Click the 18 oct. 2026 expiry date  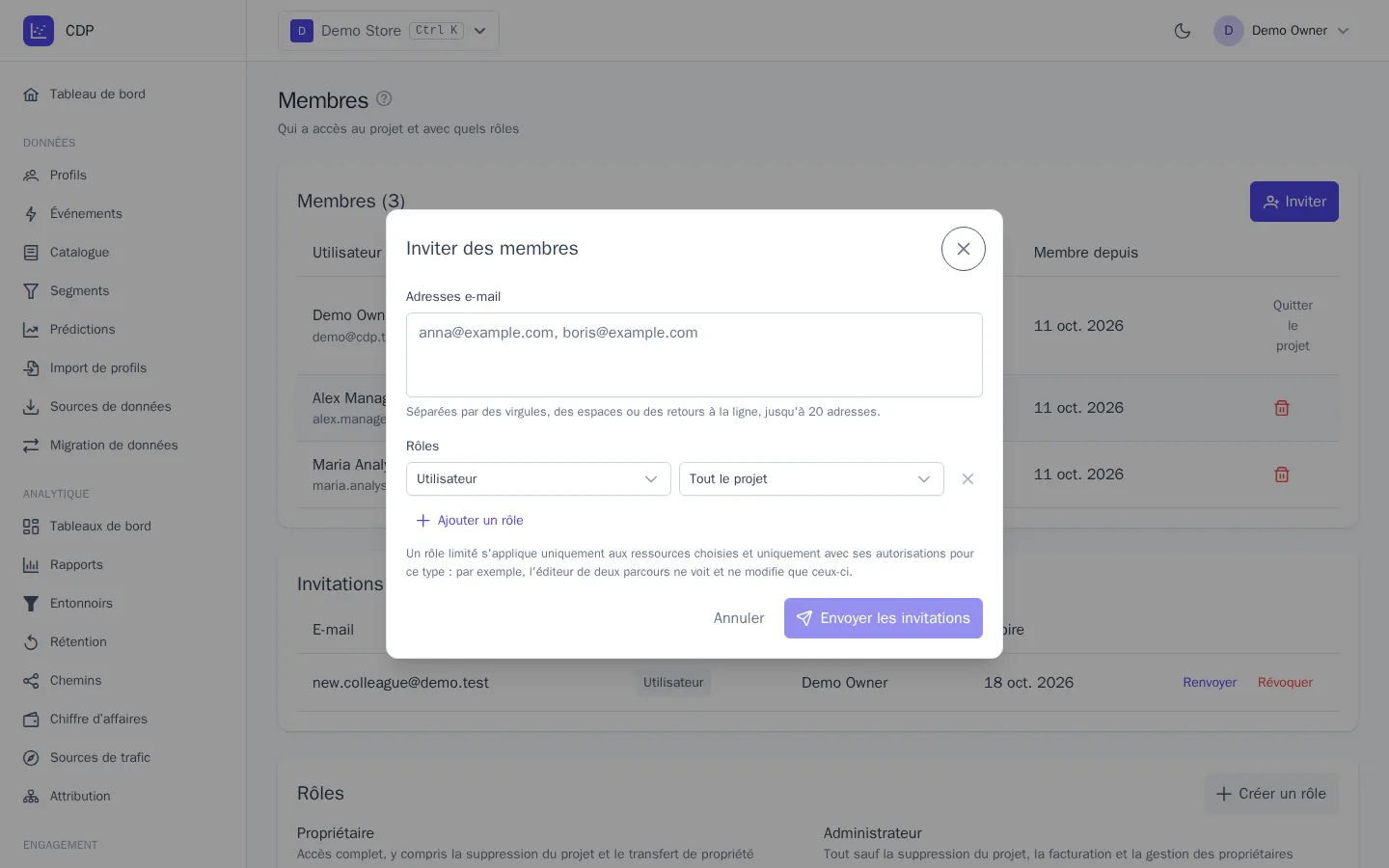pos(1028,683)
